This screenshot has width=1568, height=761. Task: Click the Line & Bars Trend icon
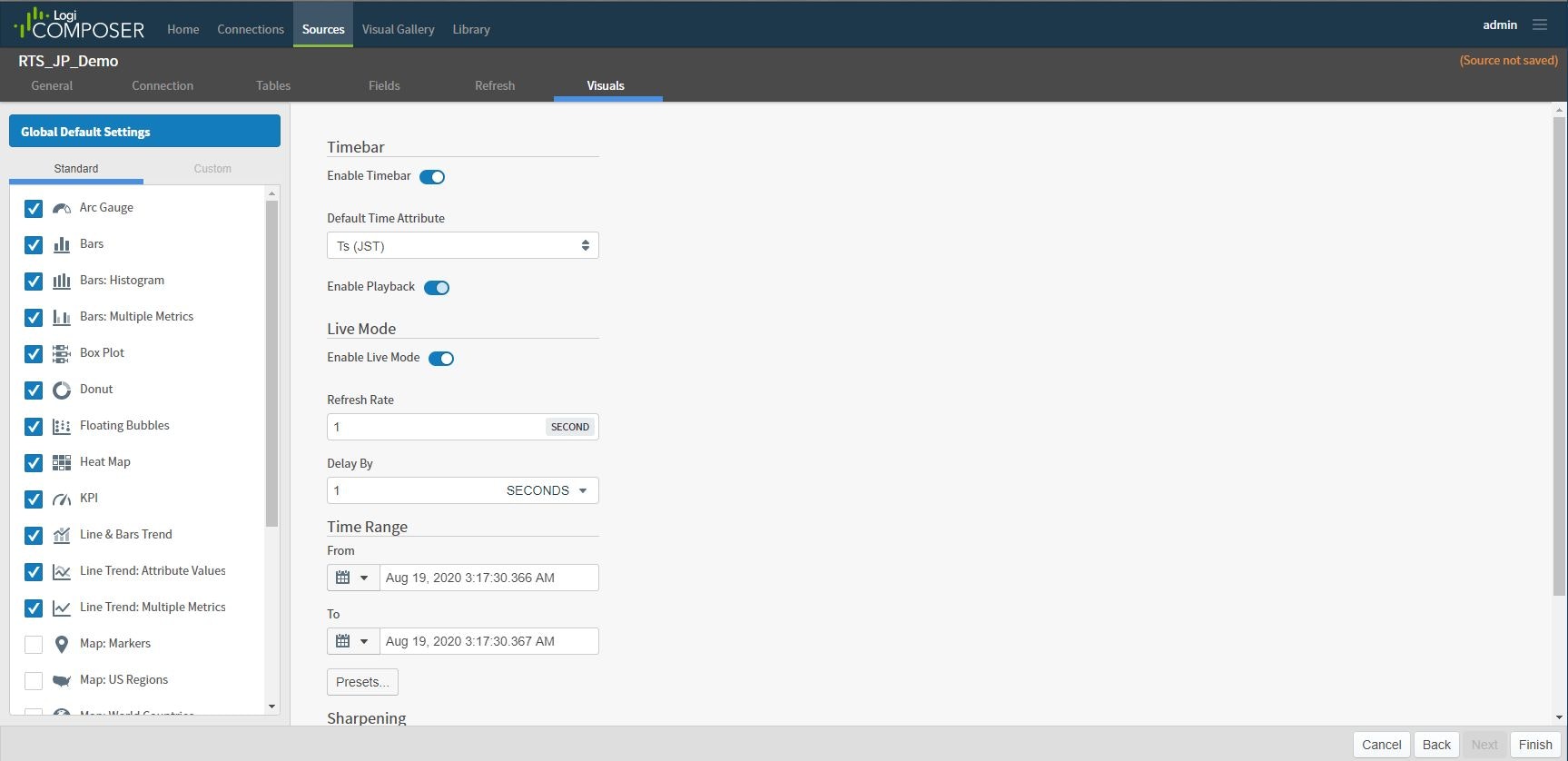[62, 535]
